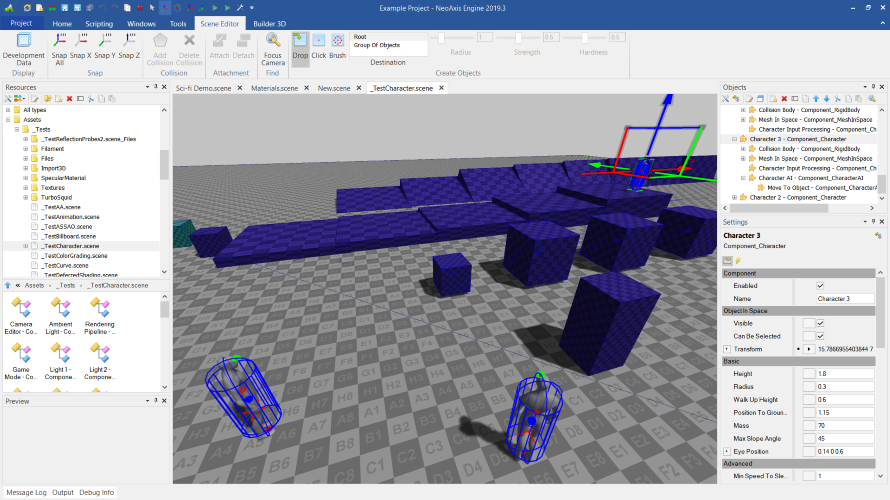Viewport: 890px width, 500px height.
Task: Click the Radius slider handle
Action: [441, 37]
